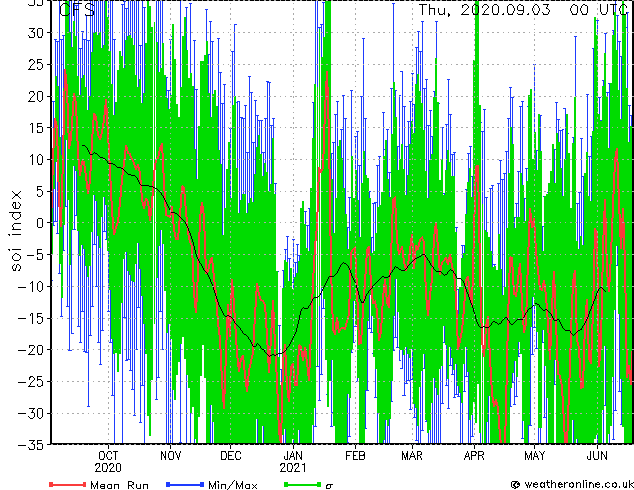Click the 10 y-axis value
Image resolution: width=634 pixels, height=490 pixels.
(36, 160)
